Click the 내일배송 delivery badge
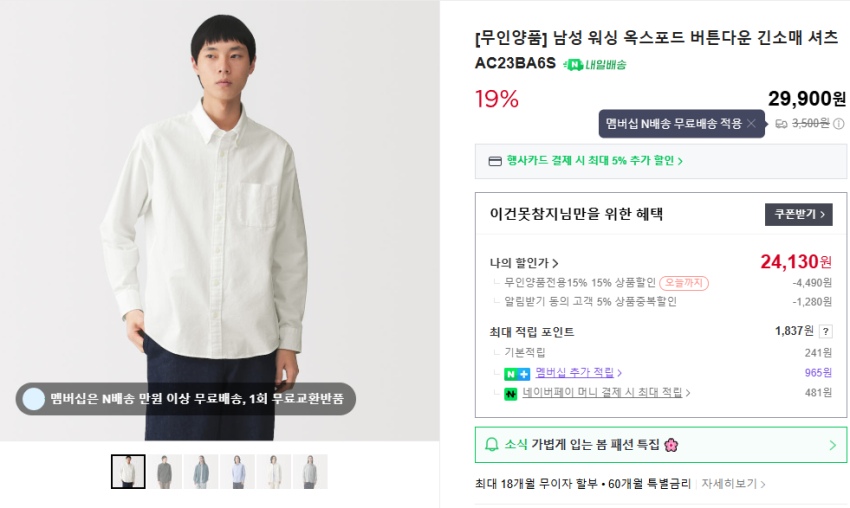The width and height of the screenshot is (850, 508). [x=596, y=65]
